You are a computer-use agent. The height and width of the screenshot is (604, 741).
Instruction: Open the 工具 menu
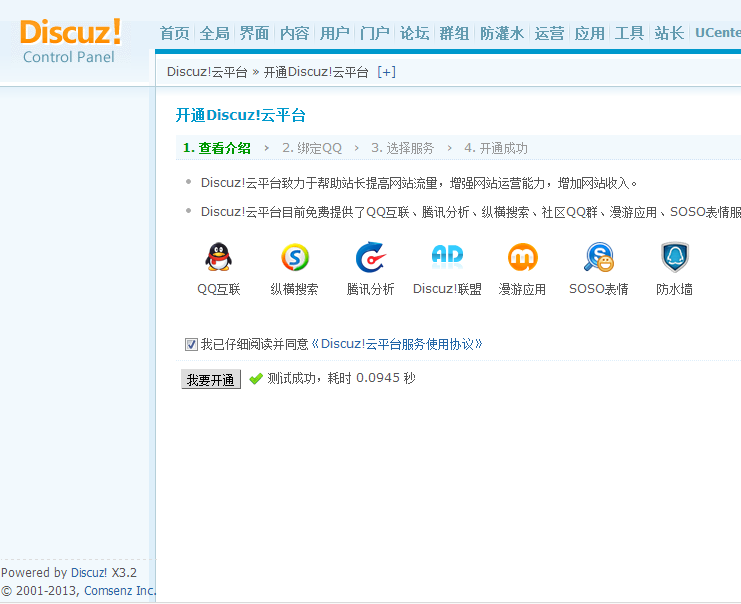coord(629,33)
